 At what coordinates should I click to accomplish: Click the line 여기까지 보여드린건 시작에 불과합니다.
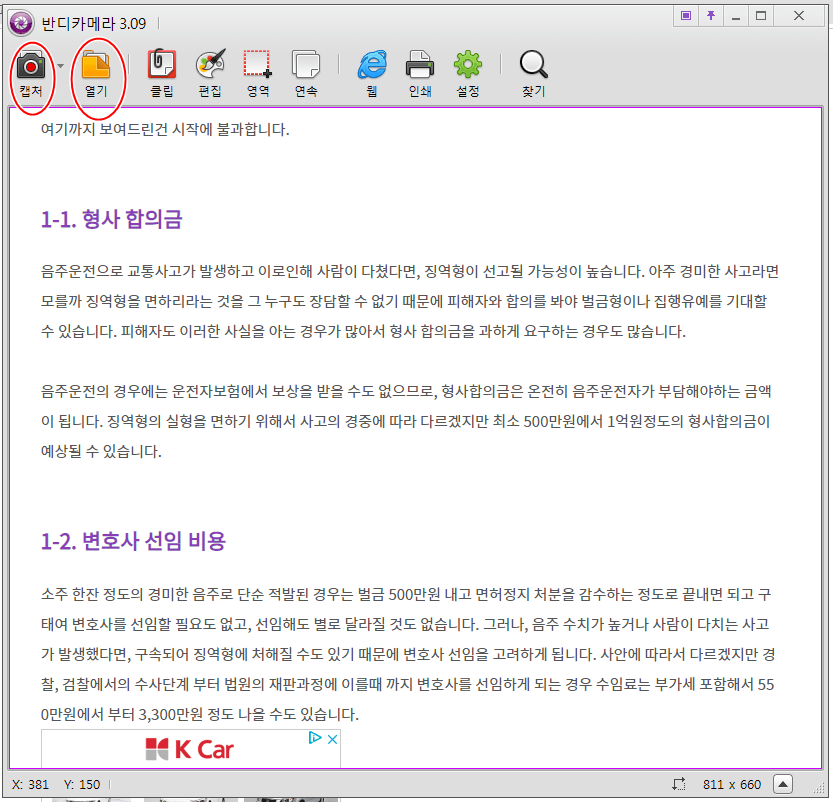coord(165,129)
